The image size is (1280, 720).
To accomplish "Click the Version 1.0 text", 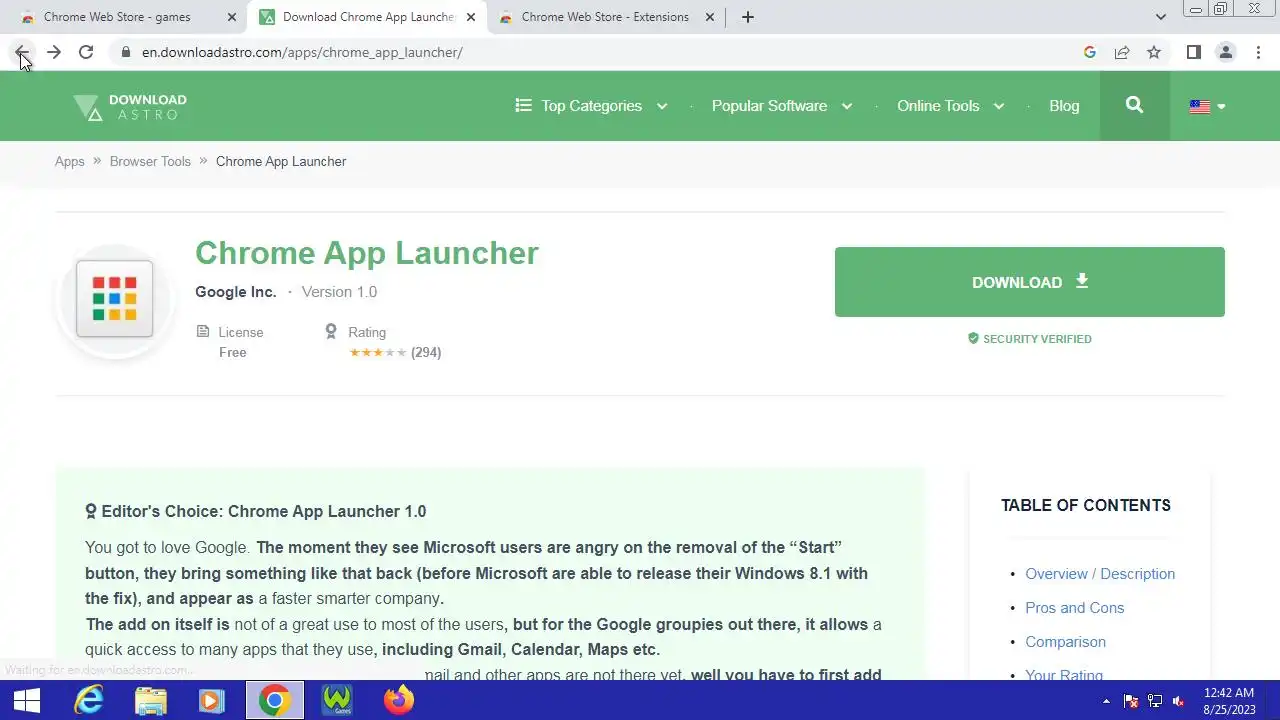I will point(339,292).
